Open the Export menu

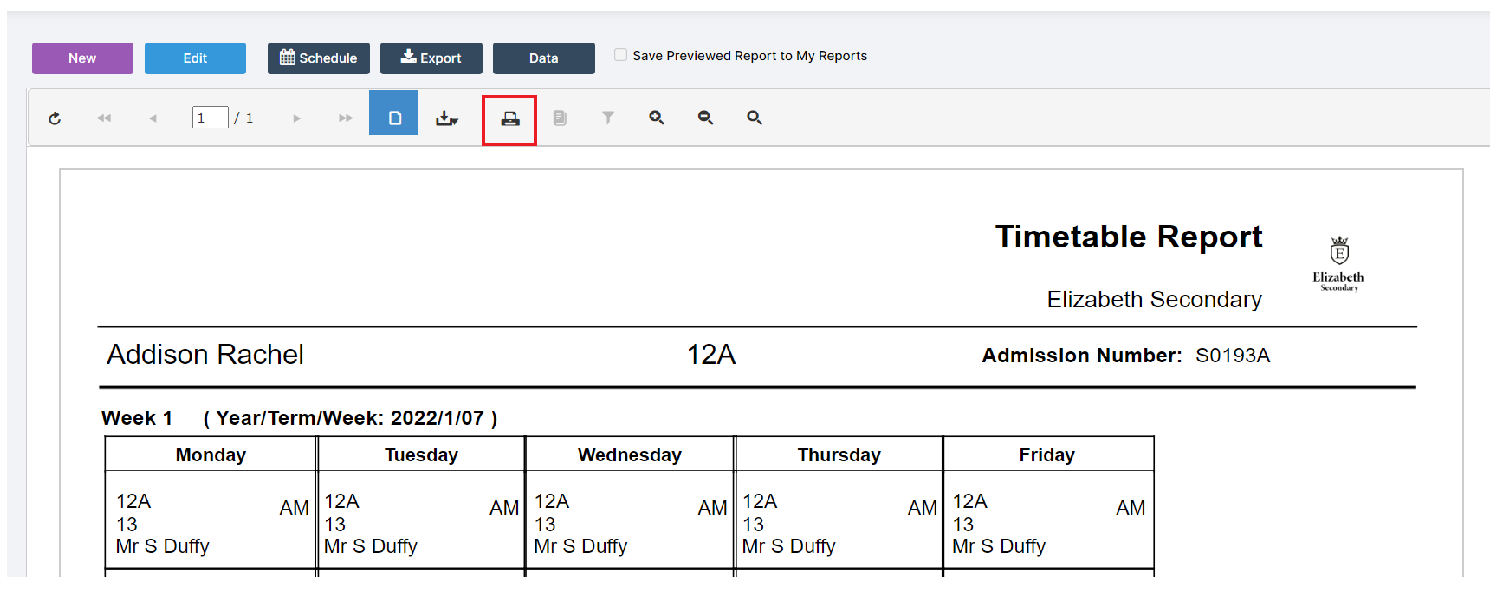pos(431,58)
